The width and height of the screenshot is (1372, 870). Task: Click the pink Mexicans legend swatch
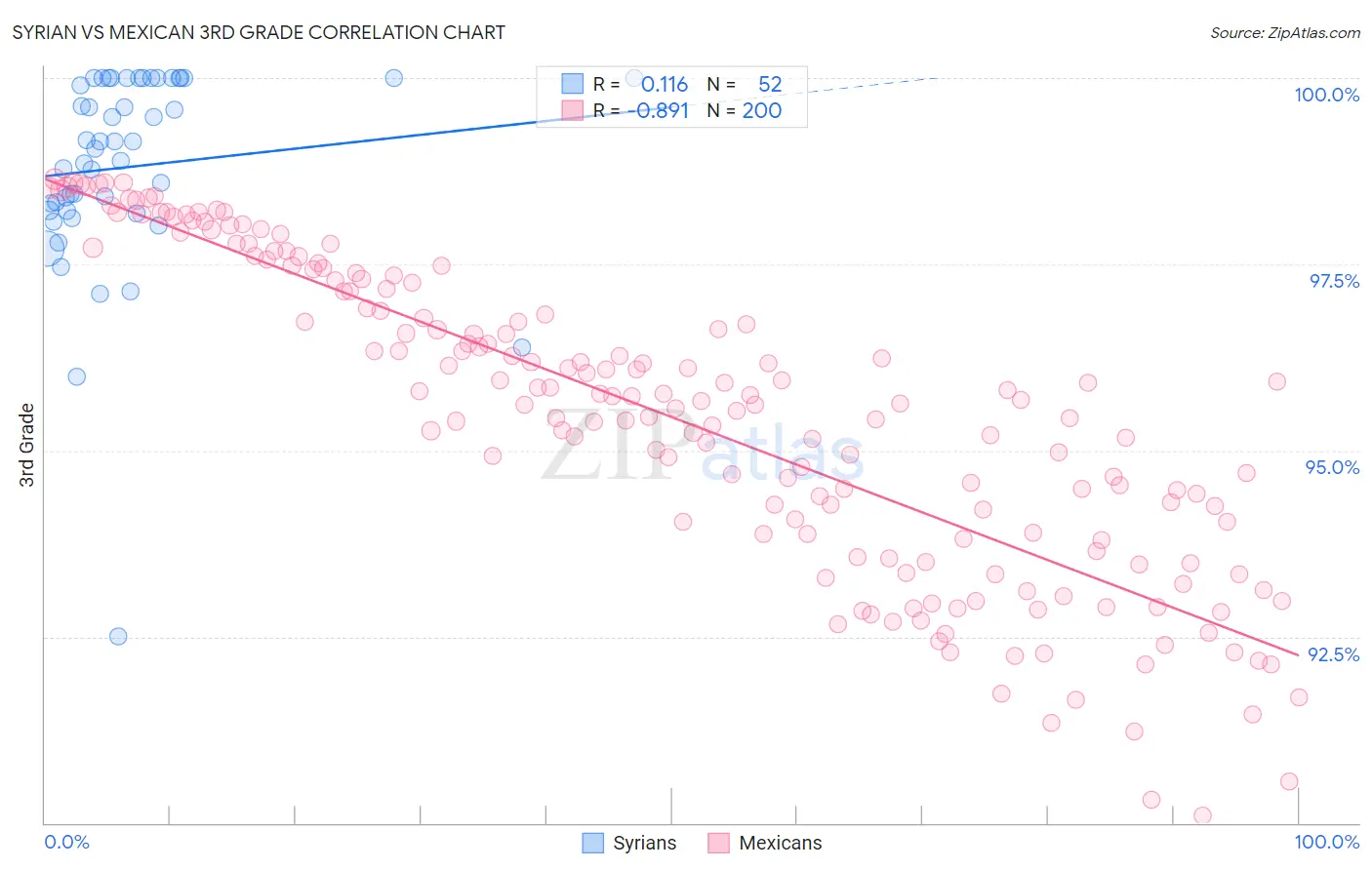[718, 843]
